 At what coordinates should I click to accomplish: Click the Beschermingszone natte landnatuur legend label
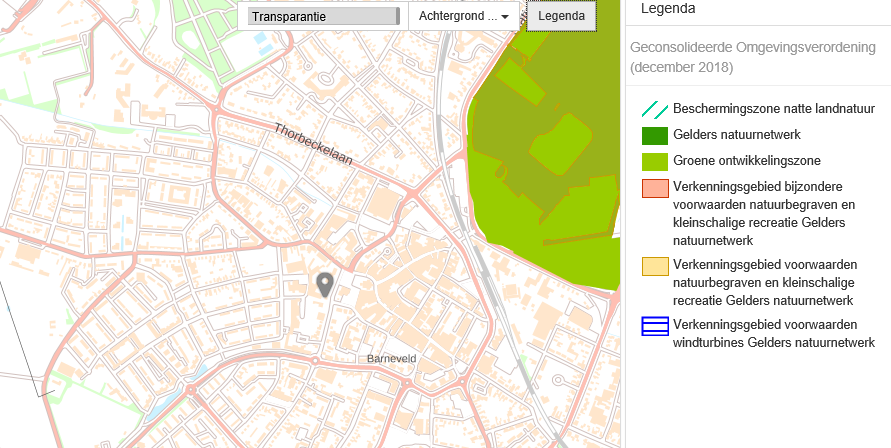coord(774,109)
